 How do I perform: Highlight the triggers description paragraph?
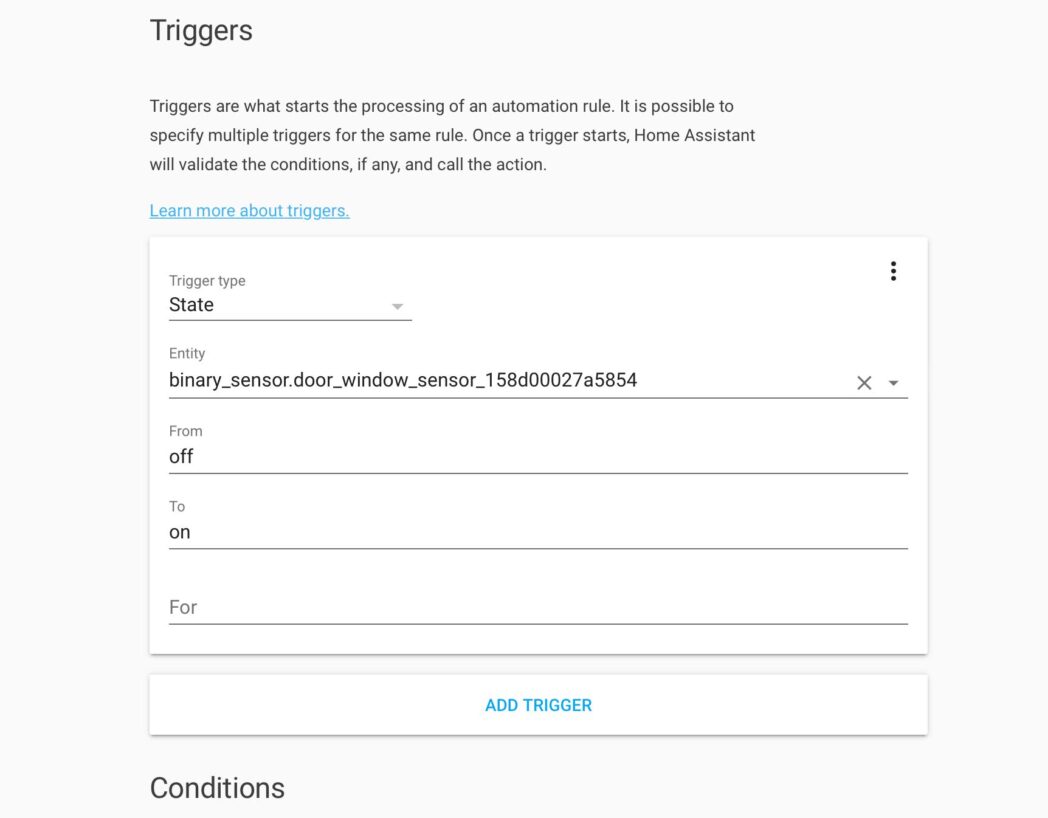pyautogui.click(x=450, y=134)
